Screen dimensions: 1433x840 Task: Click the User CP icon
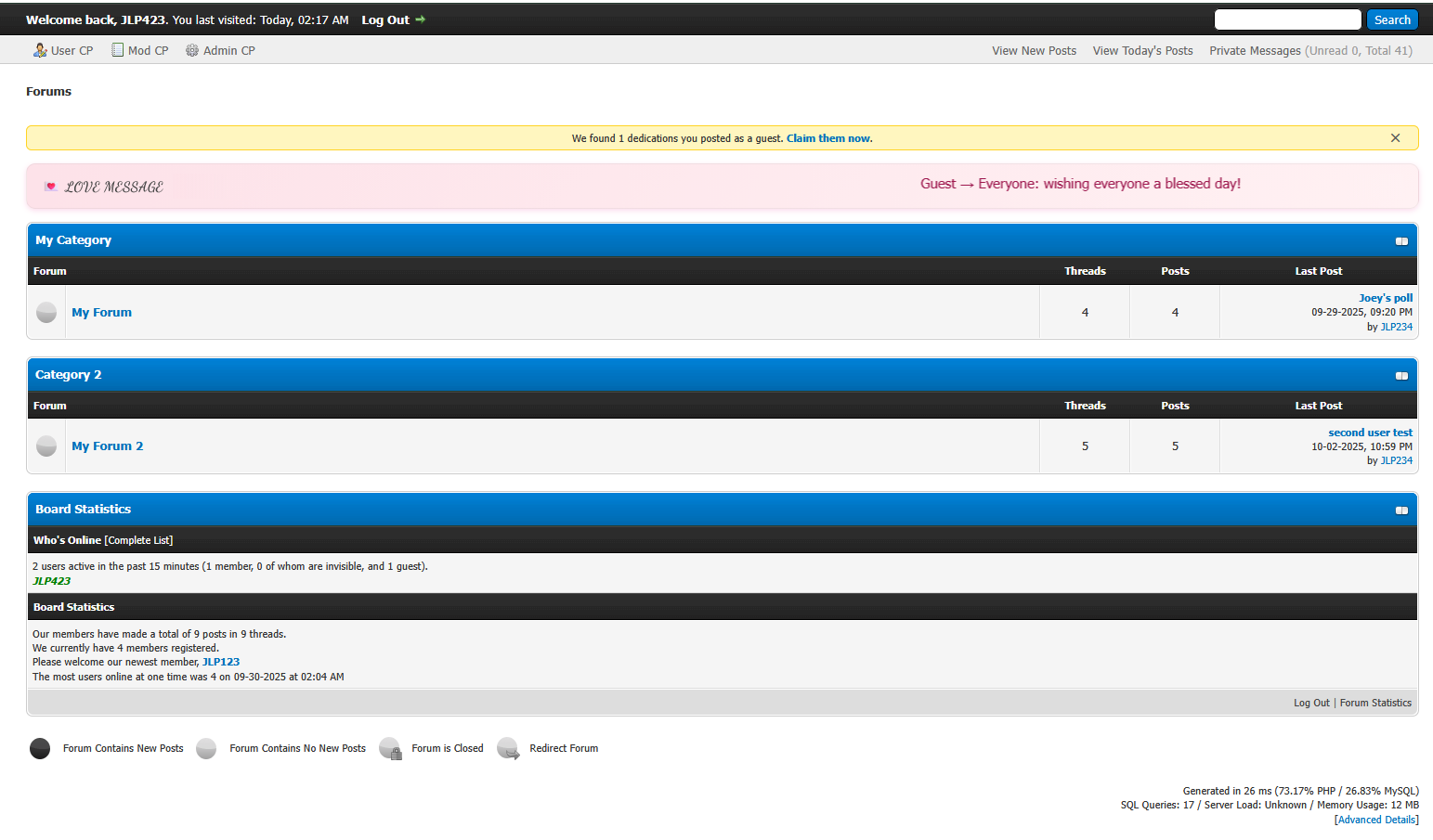tap(40, 50)
